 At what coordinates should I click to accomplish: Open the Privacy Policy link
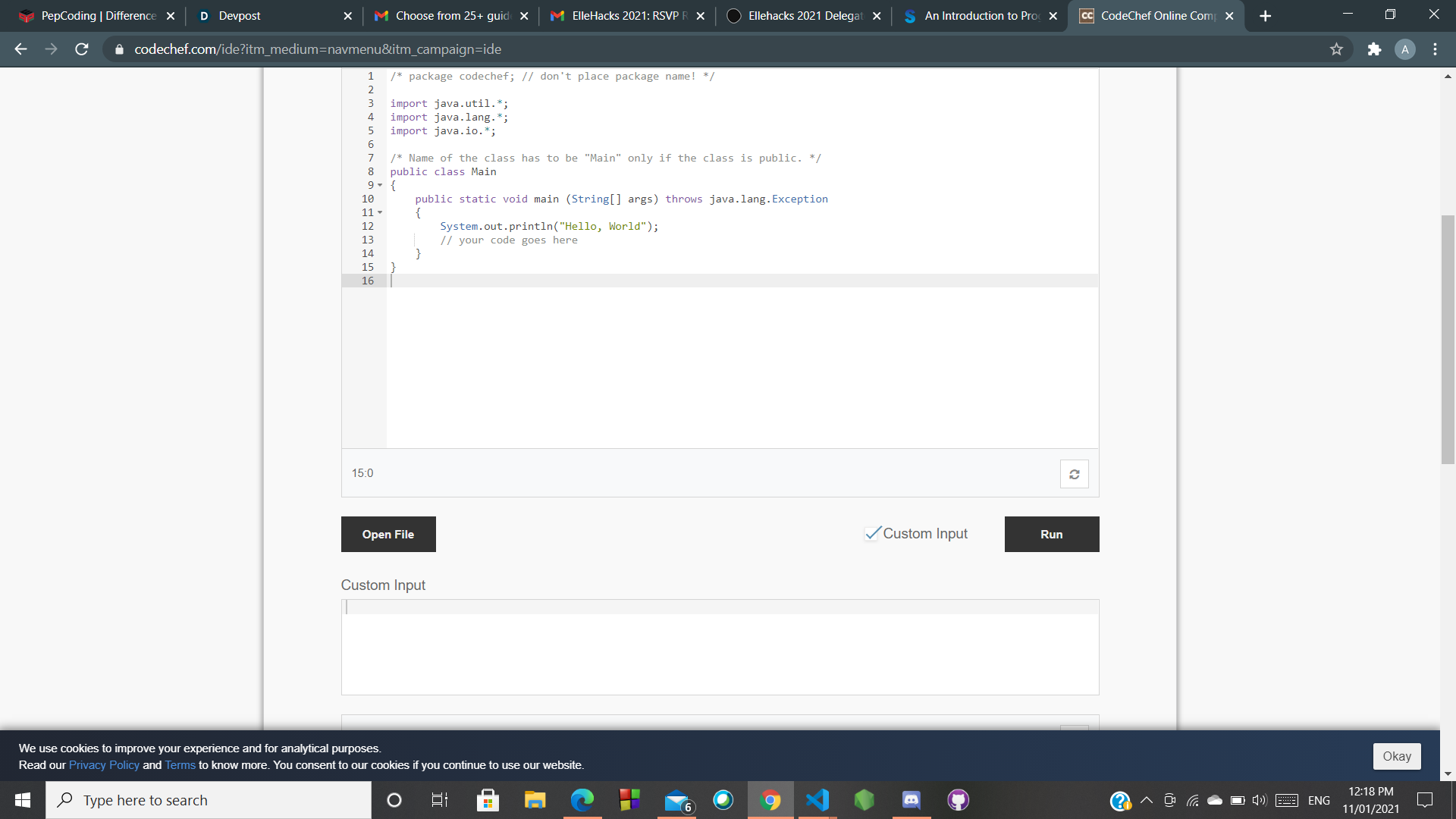pos(104,765)
